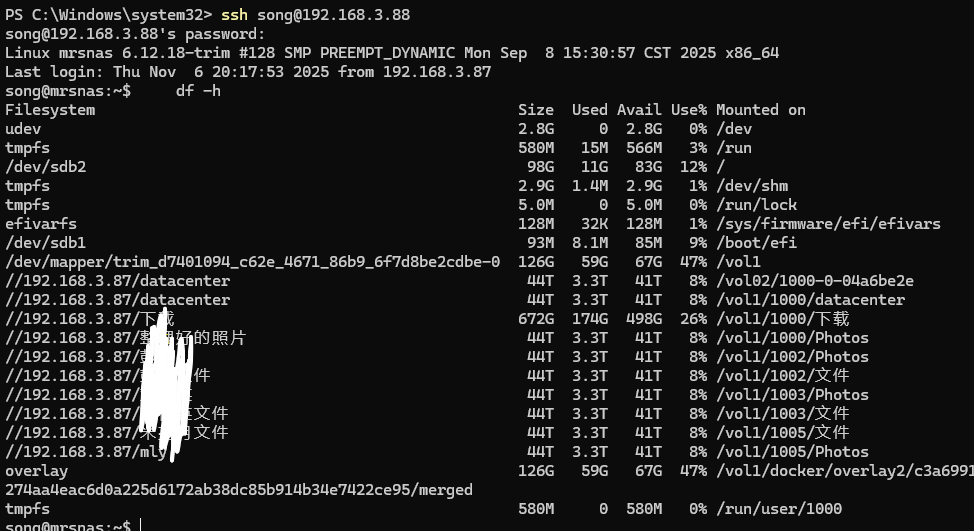
Task: Click the '/vol02/1000-0-04a6be2e' mount path
Action: pos(814,281)
